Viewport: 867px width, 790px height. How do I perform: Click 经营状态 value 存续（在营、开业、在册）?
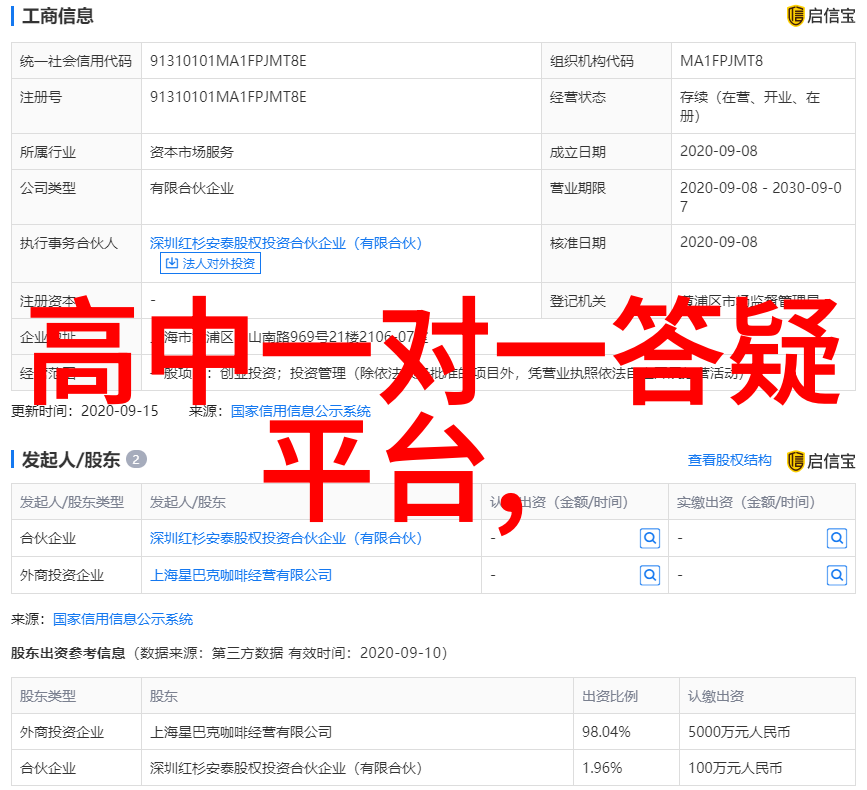point(749,107)
